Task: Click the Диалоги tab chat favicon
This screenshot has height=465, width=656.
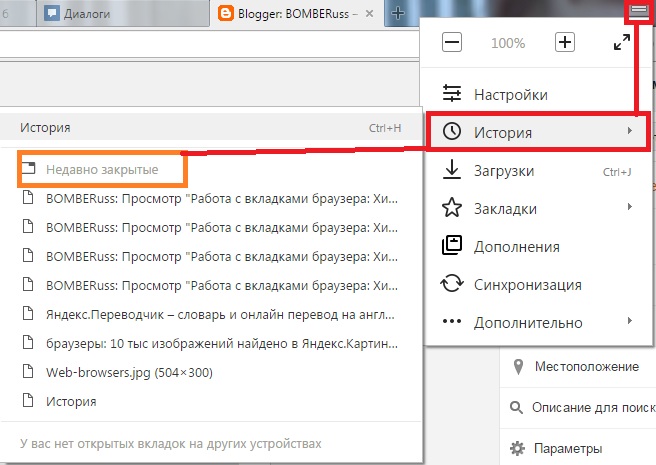Action: tap(52, 13)
